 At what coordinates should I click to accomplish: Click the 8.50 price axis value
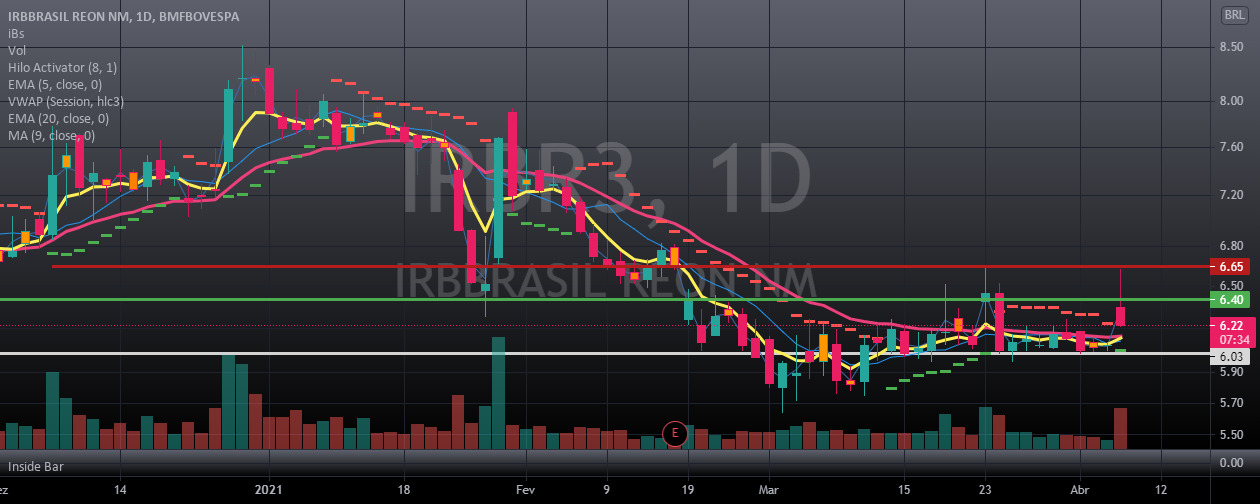tap(1231, 47)
